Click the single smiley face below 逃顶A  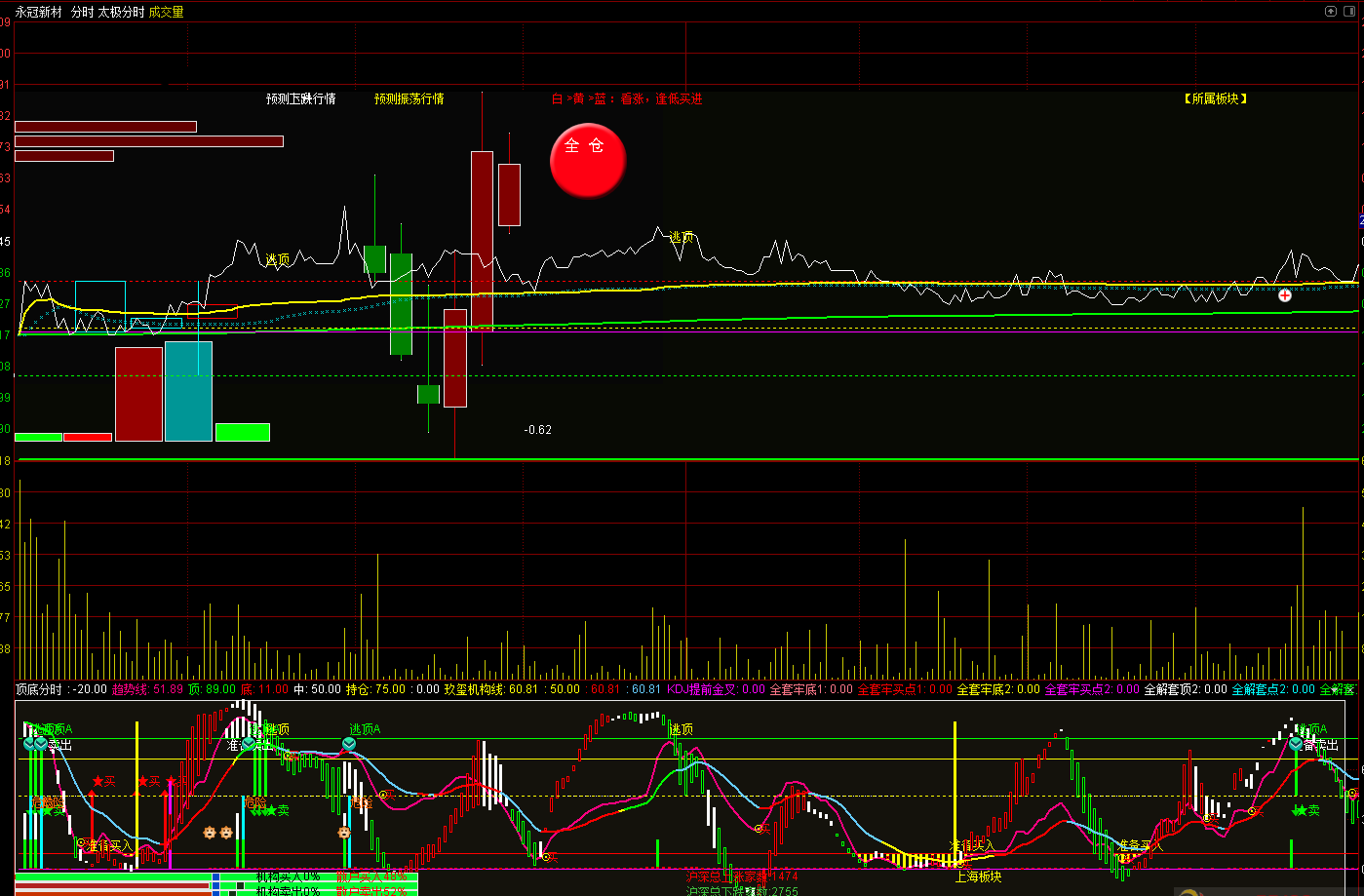(x=344, y=833)
